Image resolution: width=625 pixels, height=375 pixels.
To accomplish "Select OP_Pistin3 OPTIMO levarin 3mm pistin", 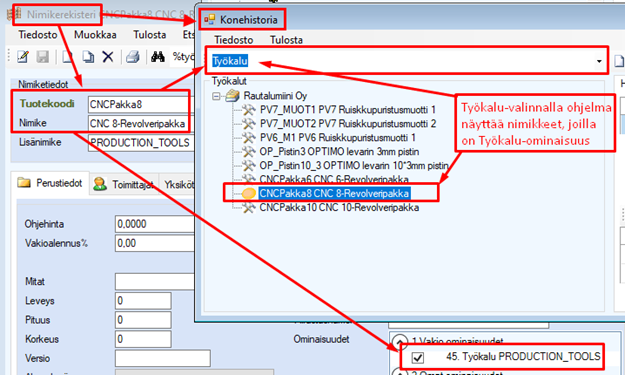I will 339,151.
